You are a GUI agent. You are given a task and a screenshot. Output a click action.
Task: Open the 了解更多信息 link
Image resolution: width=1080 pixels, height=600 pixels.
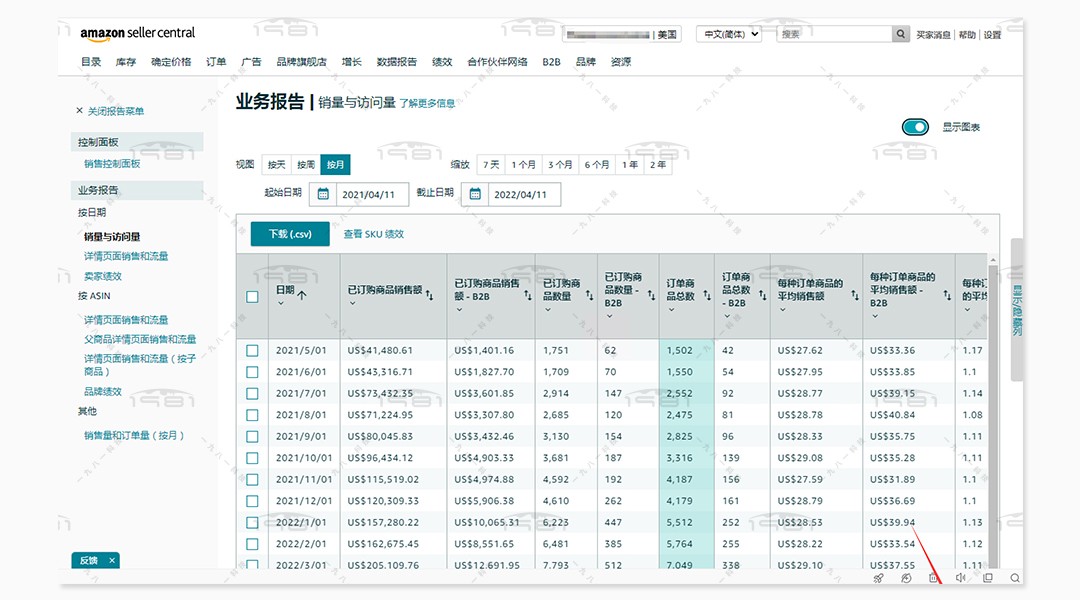coord(427,103)
